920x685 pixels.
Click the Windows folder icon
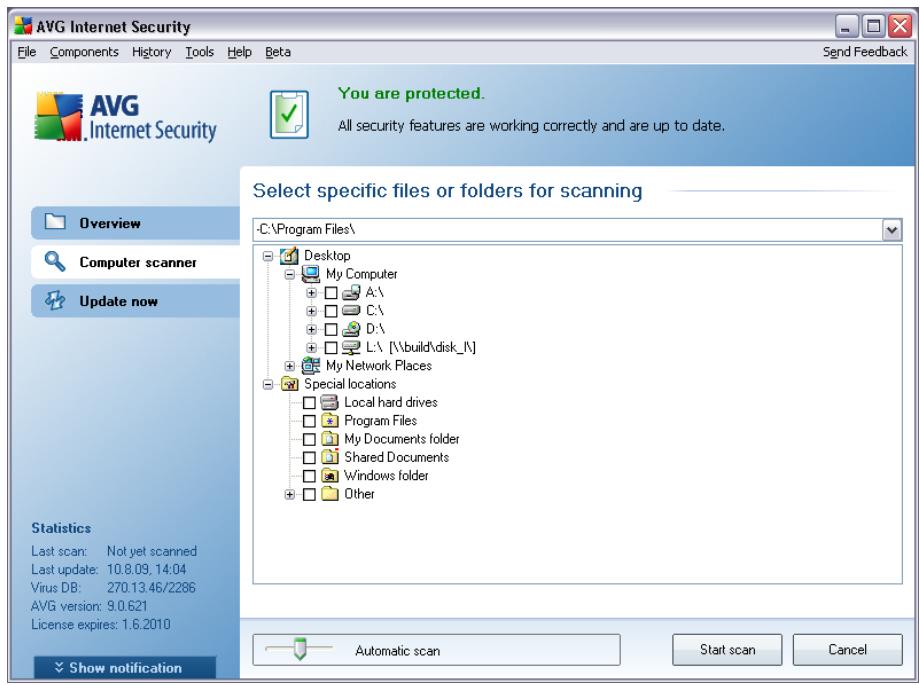[x=330, y=475]
